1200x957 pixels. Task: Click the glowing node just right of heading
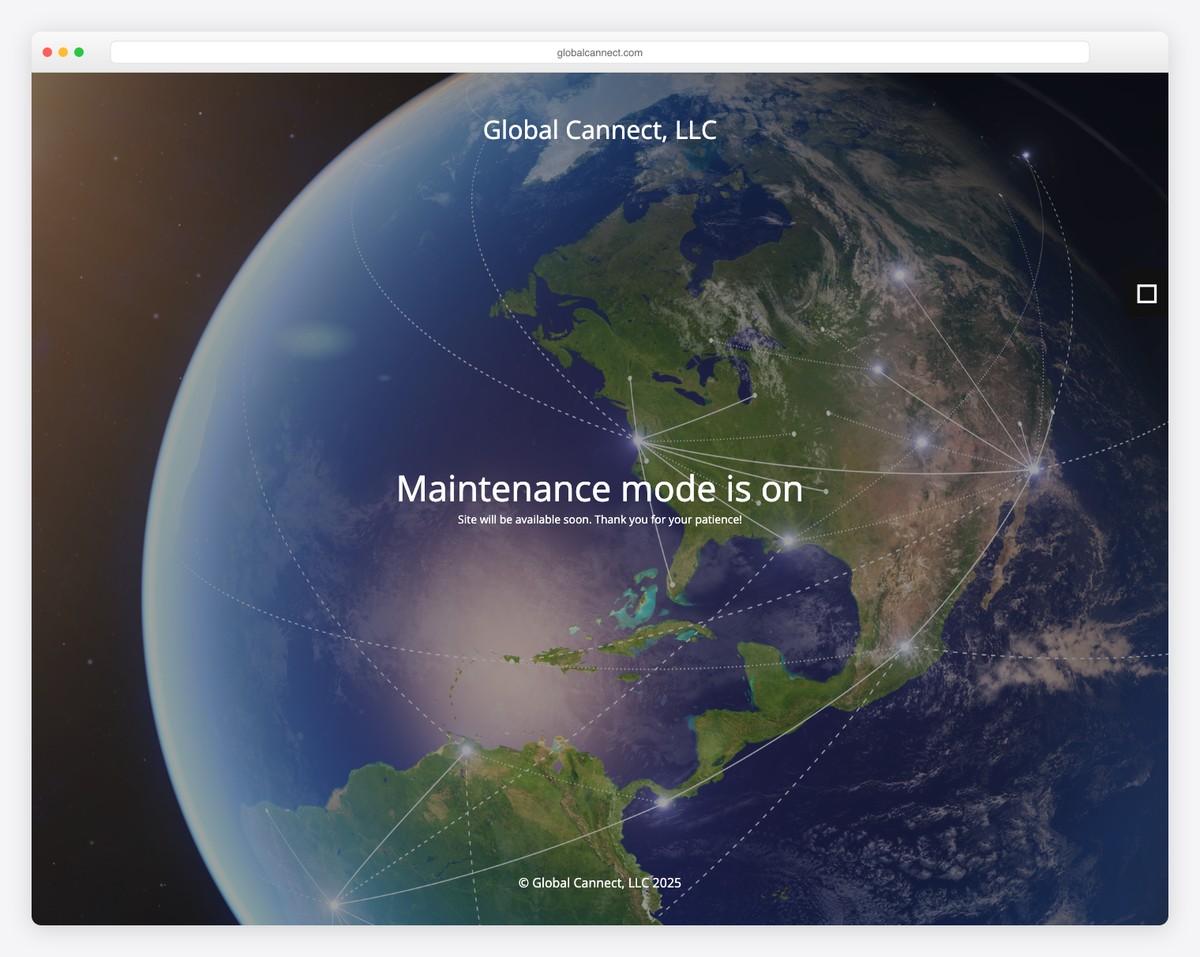pos(788,540)
